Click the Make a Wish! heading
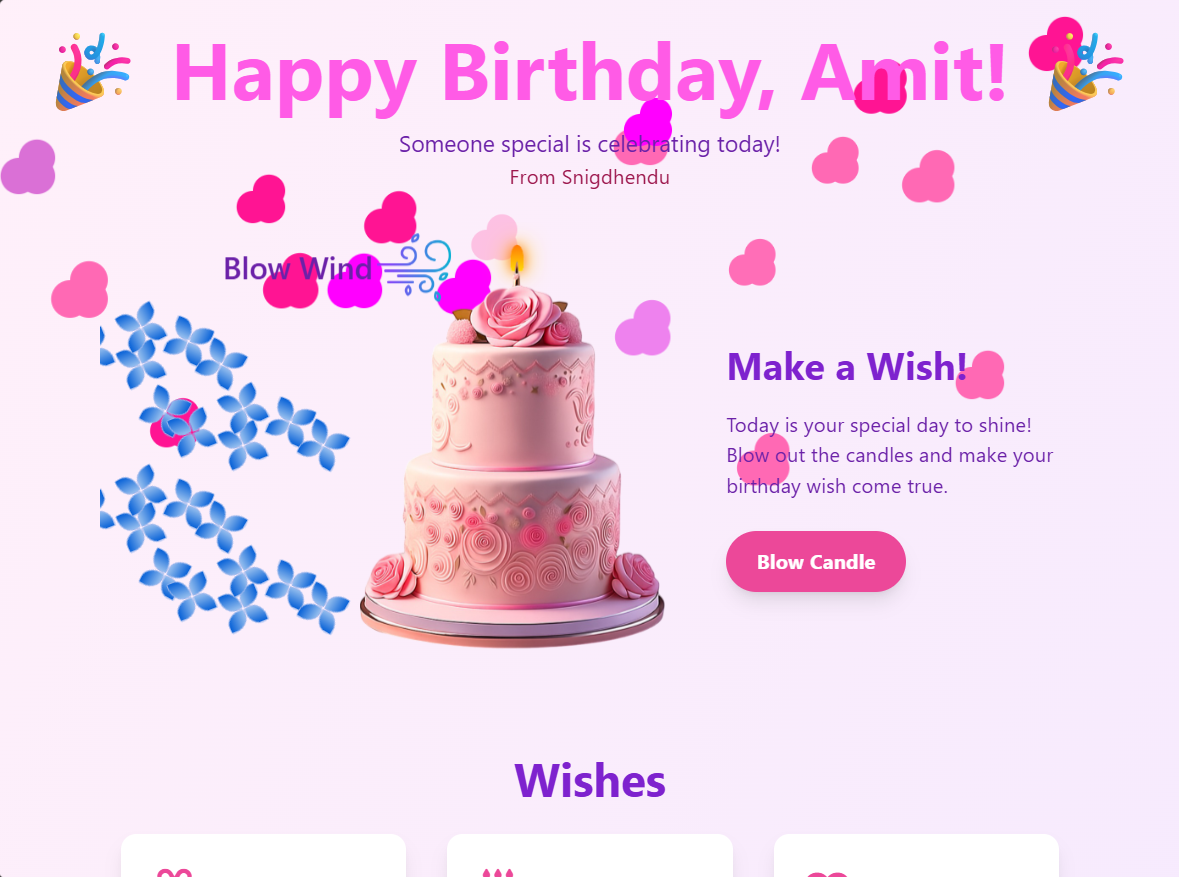This screenshot has height=877, width=1179. (847, 367)
